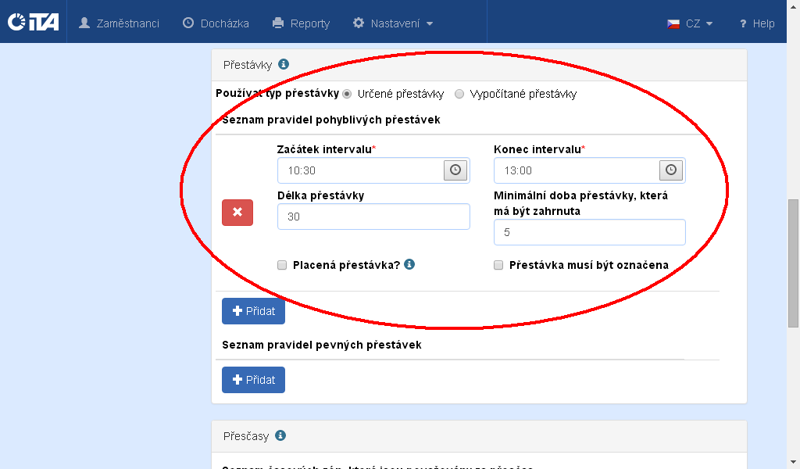Go to the Docházka section
This screenshot has height=469, width=800.
click(x=215, y=23)
